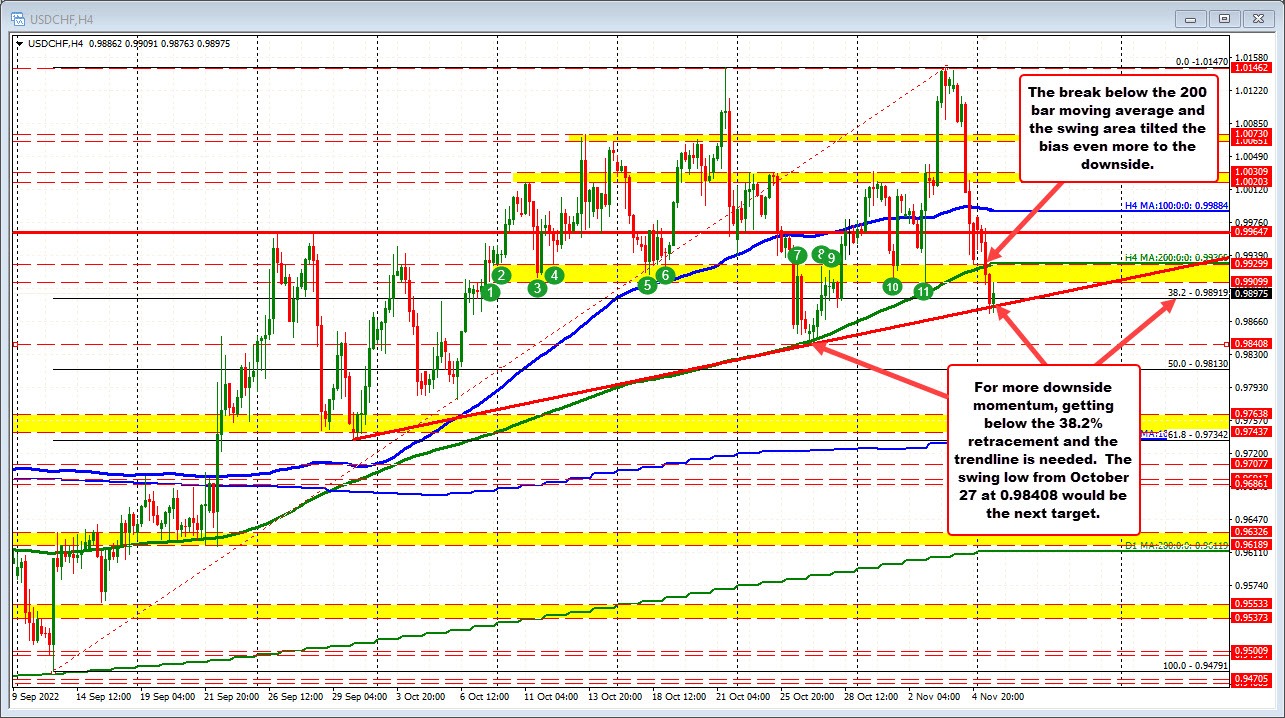Minimize the USDCHF,H4 chart window
1285x718 pixels.
coord(1189,18)
